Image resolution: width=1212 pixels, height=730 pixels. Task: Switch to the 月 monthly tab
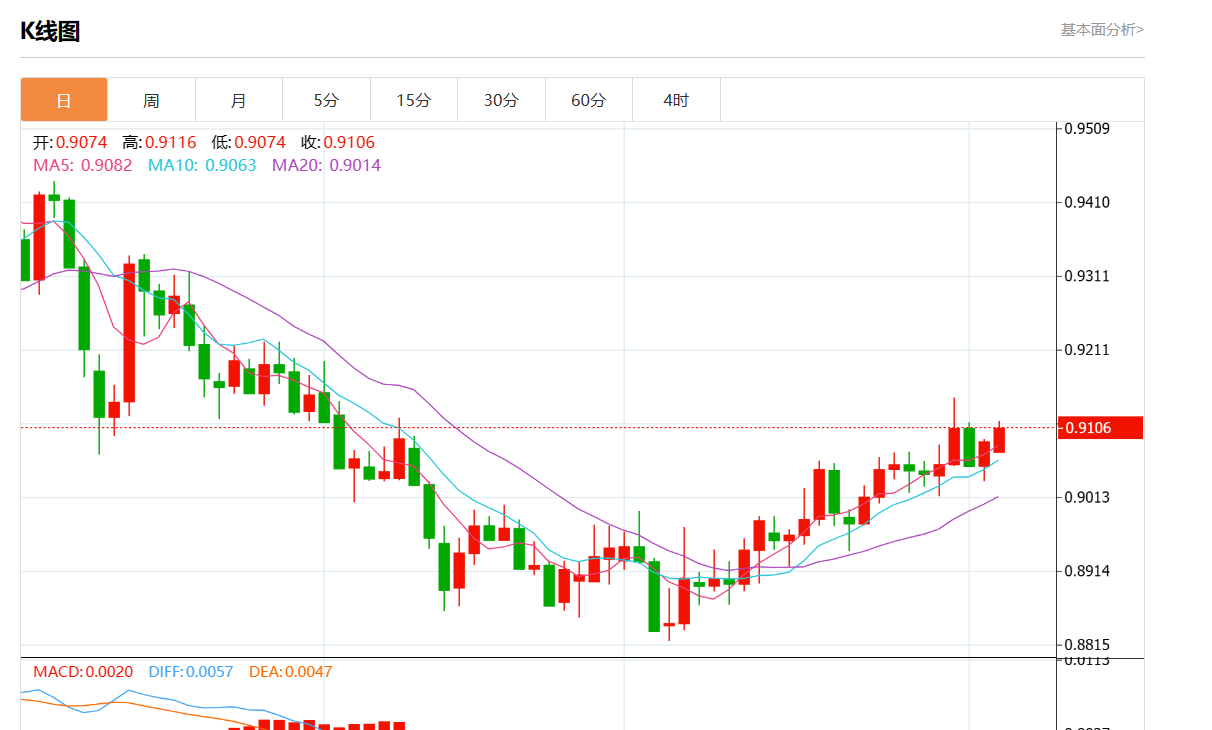click(238, 100)
